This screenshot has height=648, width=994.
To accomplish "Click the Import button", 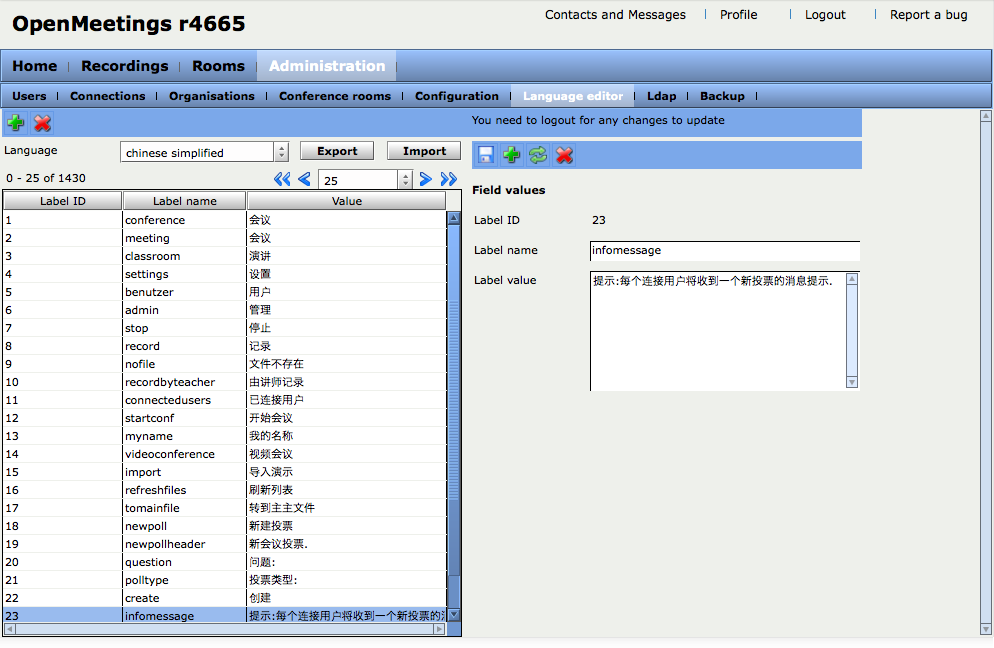I will pos(424,151).
